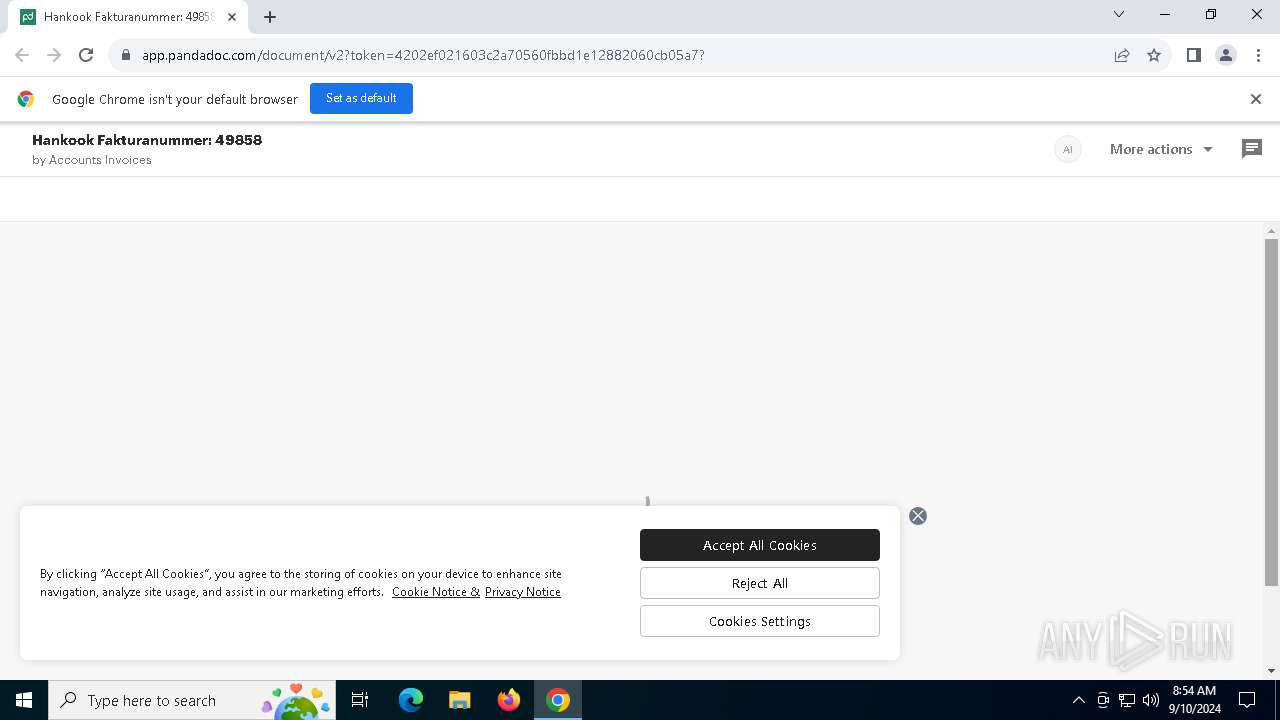Viewport: 1280px width, 720px height.
Task: Click the address bar URL
Action: pos(423,55)
